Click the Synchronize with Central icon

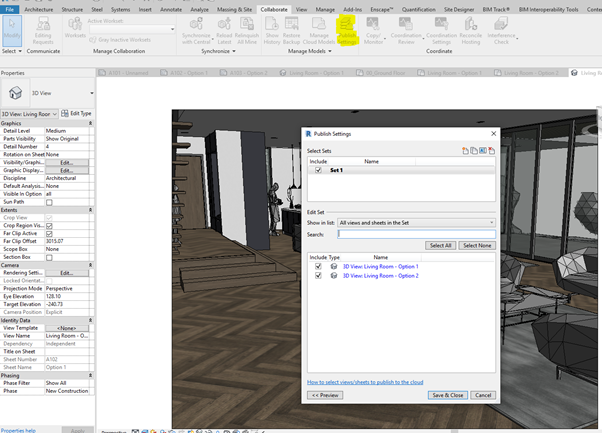(197, 25)
